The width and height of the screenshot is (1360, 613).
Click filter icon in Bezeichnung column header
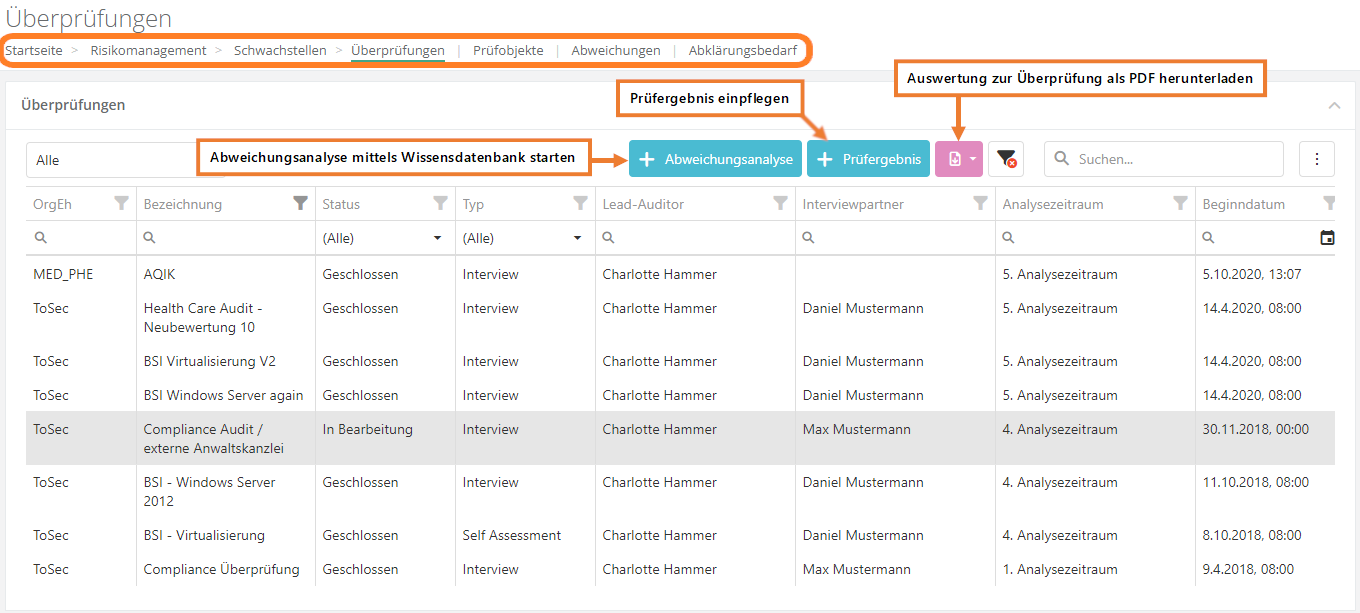(300, 204)
